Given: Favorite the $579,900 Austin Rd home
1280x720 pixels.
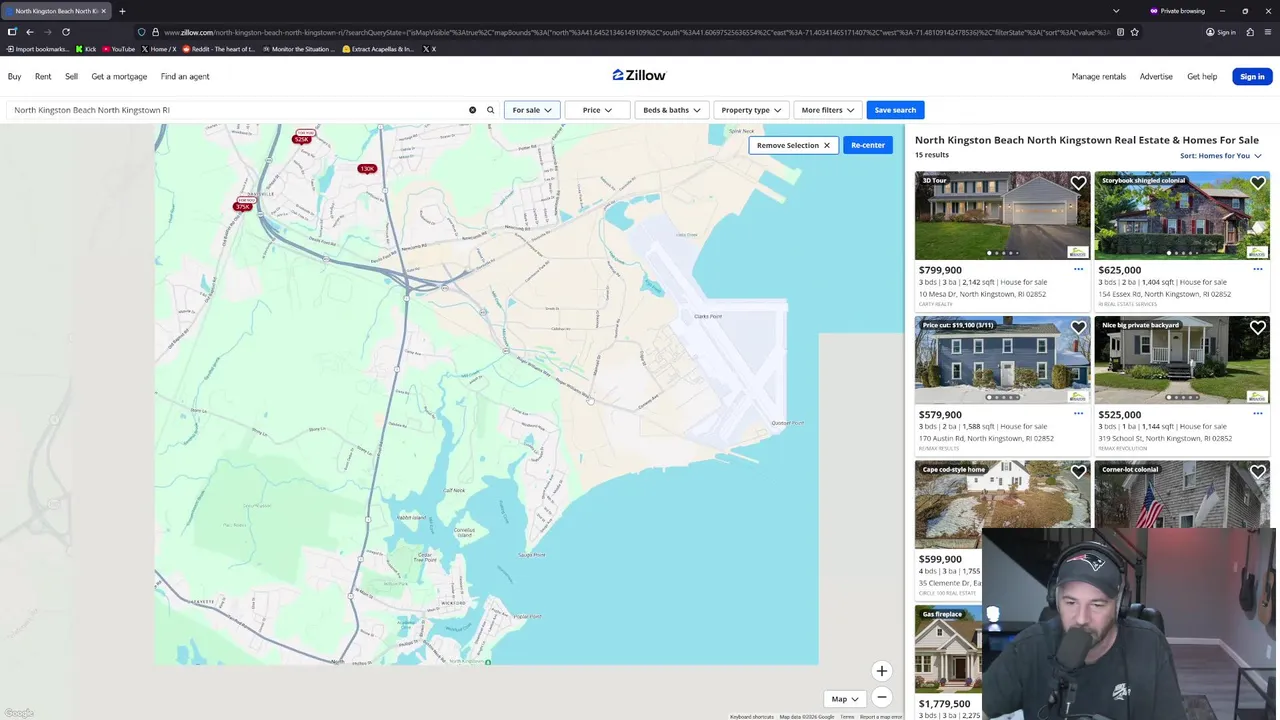Looking at the screenshot, I should pos(1078,328).
